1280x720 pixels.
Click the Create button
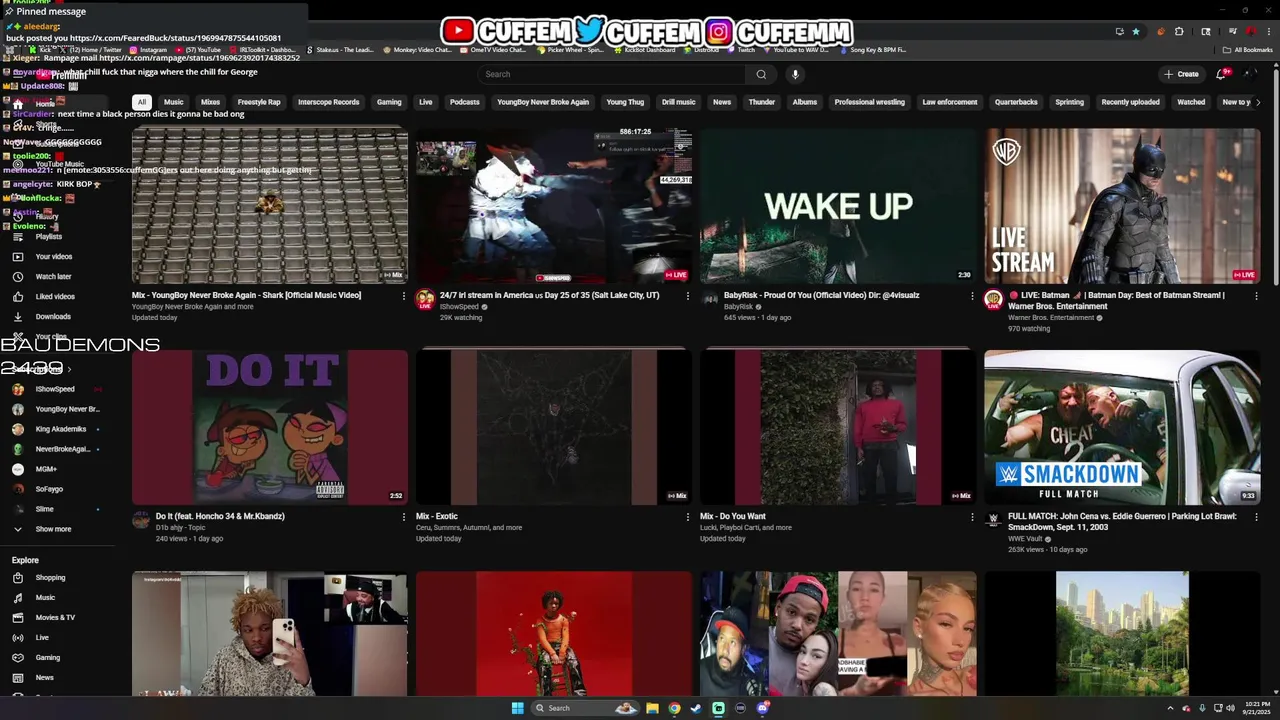(1181, 74)
